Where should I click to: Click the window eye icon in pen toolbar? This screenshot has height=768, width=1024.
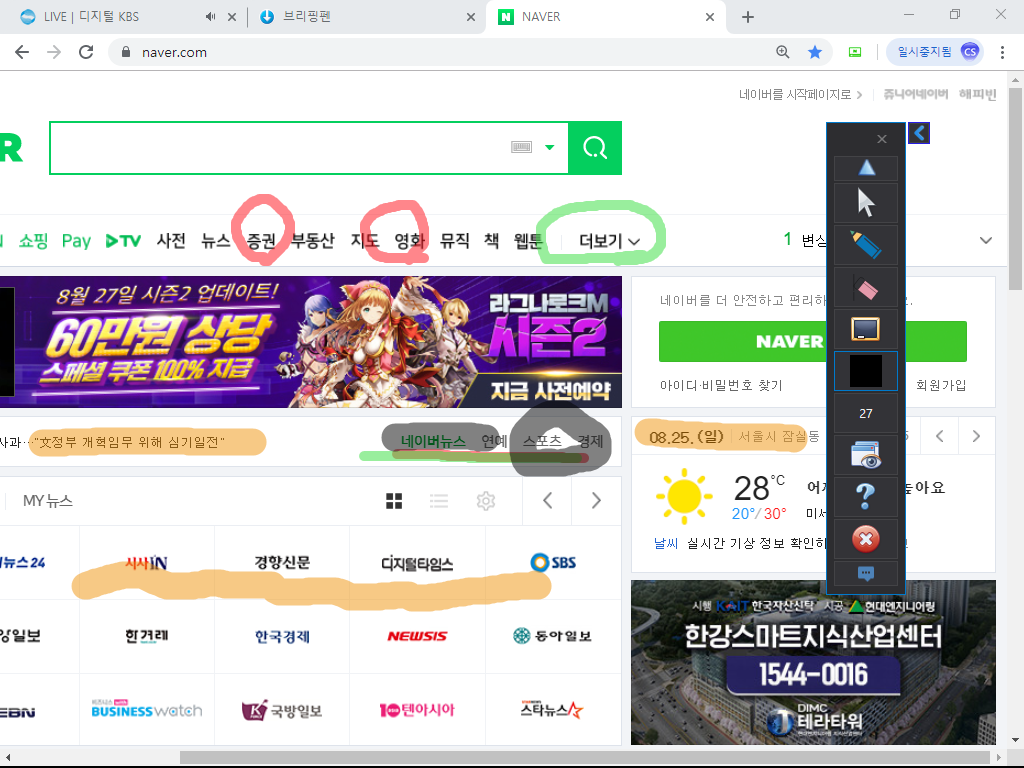point(866,455)
